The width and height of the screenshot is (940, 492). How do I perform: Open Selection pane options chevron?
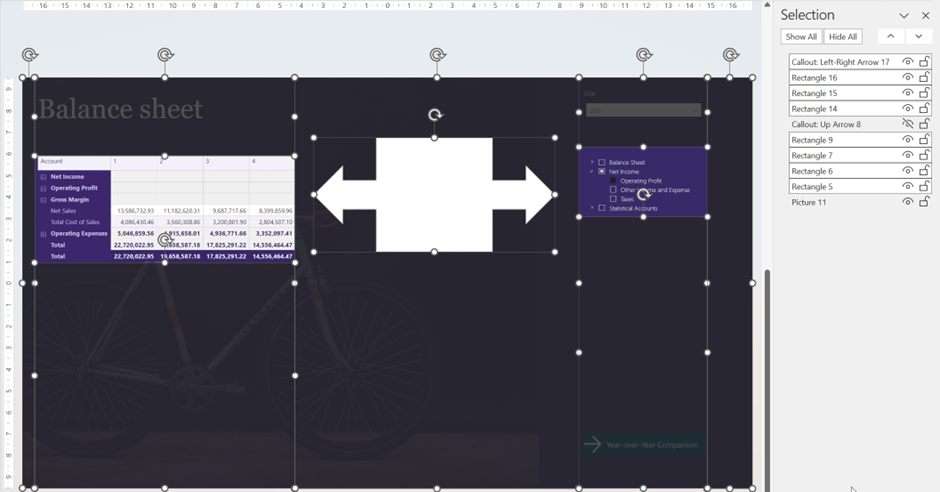(x=904, y=16)
